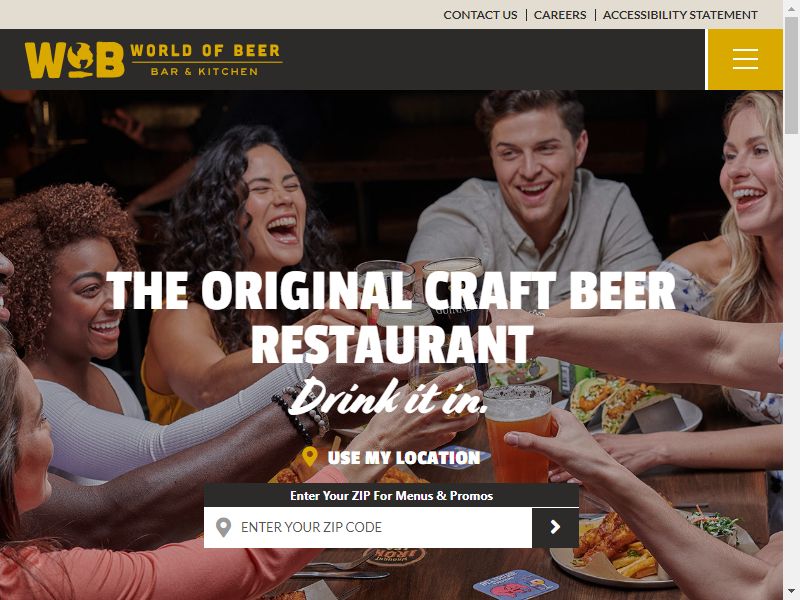Open the hamburger navigation menu

[745, 59]
